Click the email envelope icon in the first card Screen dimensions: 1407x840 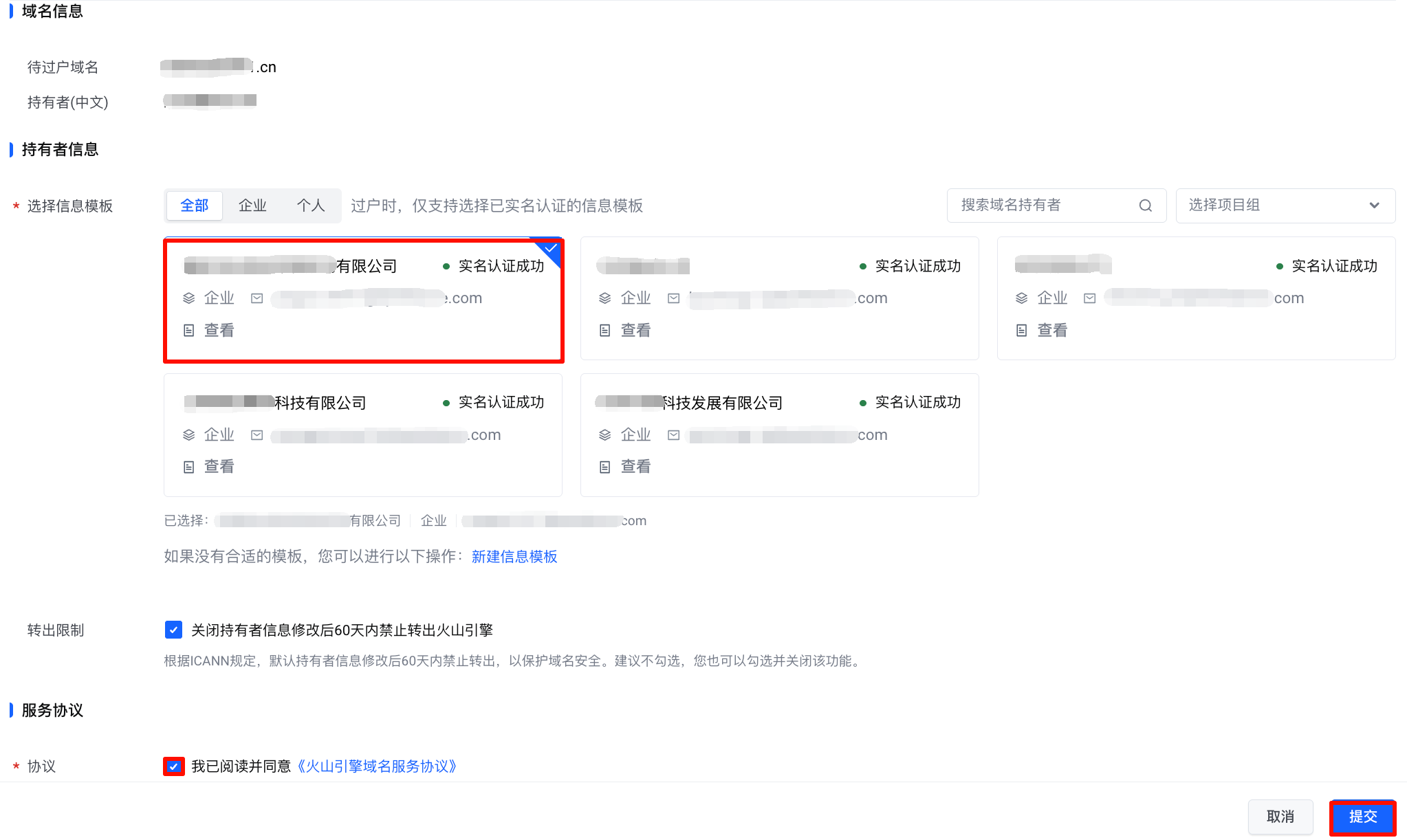[257, 298]
